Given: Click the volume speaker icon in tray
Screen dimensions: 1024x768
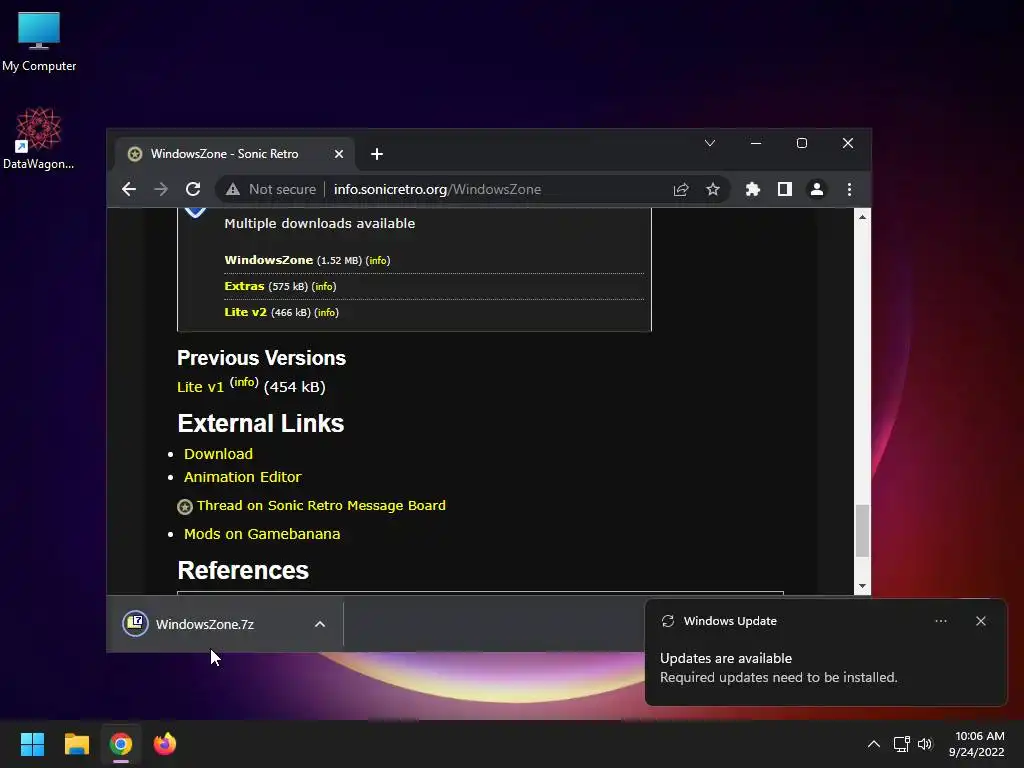Looking at the screenshot, I should (925, 744).
